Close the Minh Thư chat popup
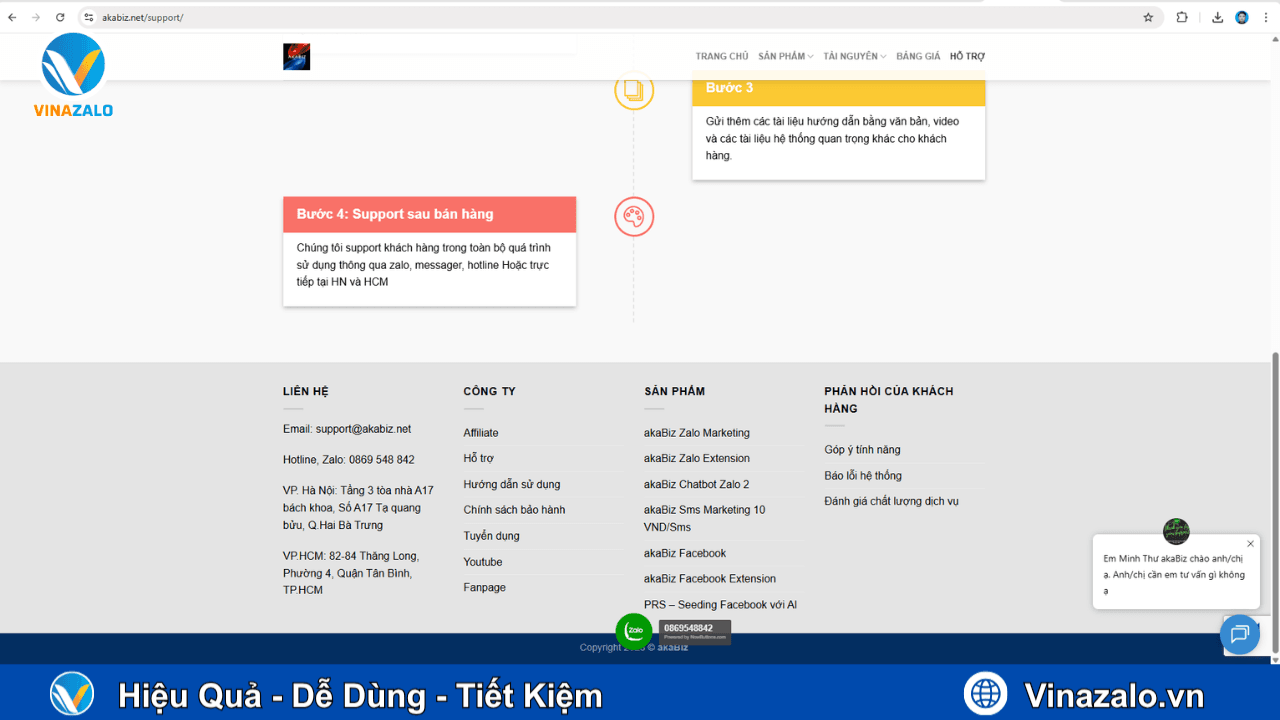 [x=1250, y=544]
